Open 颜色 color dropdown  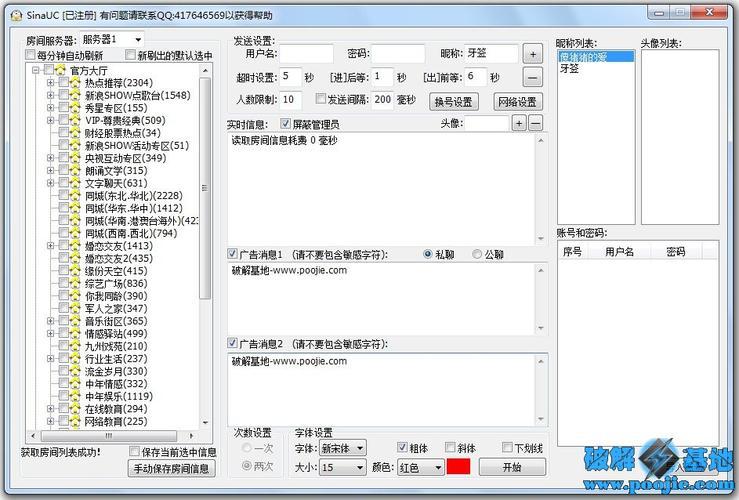pyautogui.click(x=438, y=468)
